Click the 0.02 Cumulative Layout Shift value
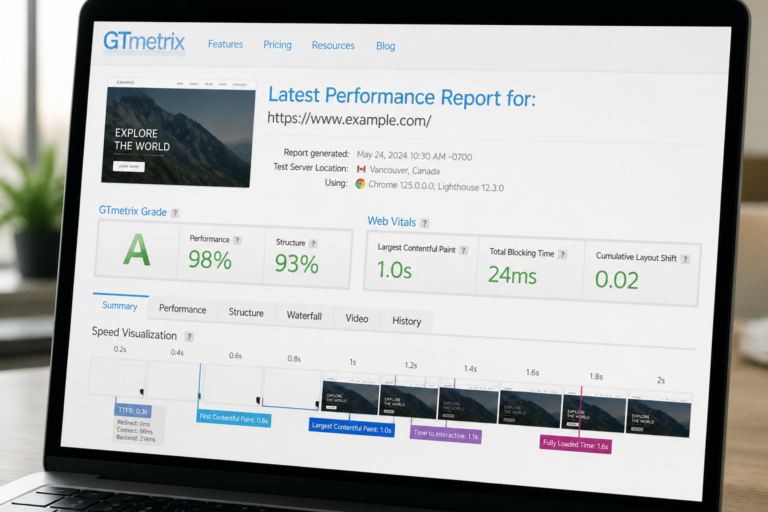 617,280
